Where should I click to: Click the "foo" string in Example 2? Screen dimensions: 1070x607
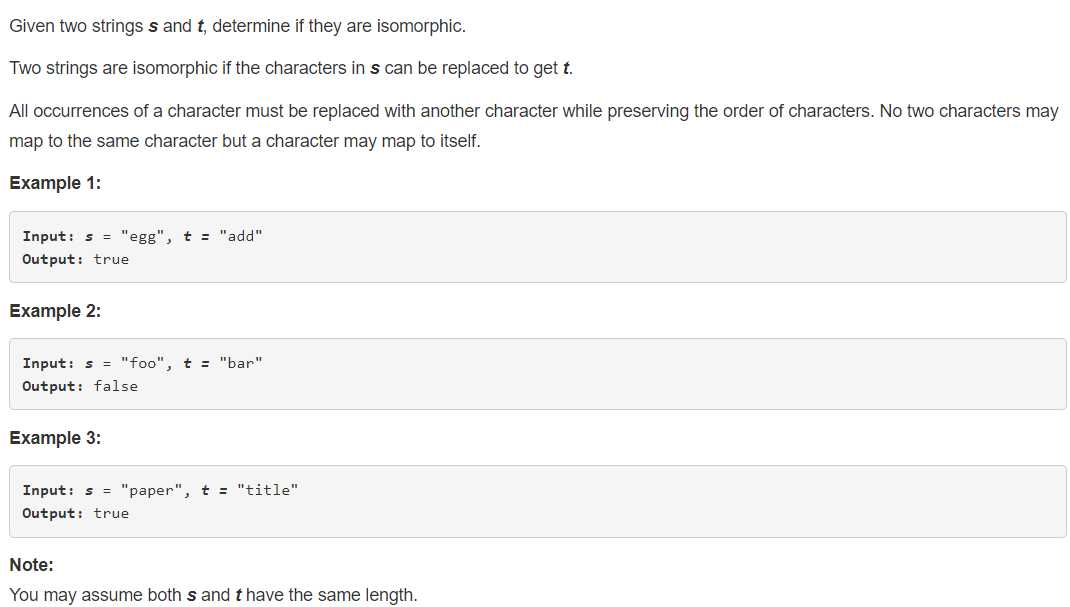click(143, 363)
